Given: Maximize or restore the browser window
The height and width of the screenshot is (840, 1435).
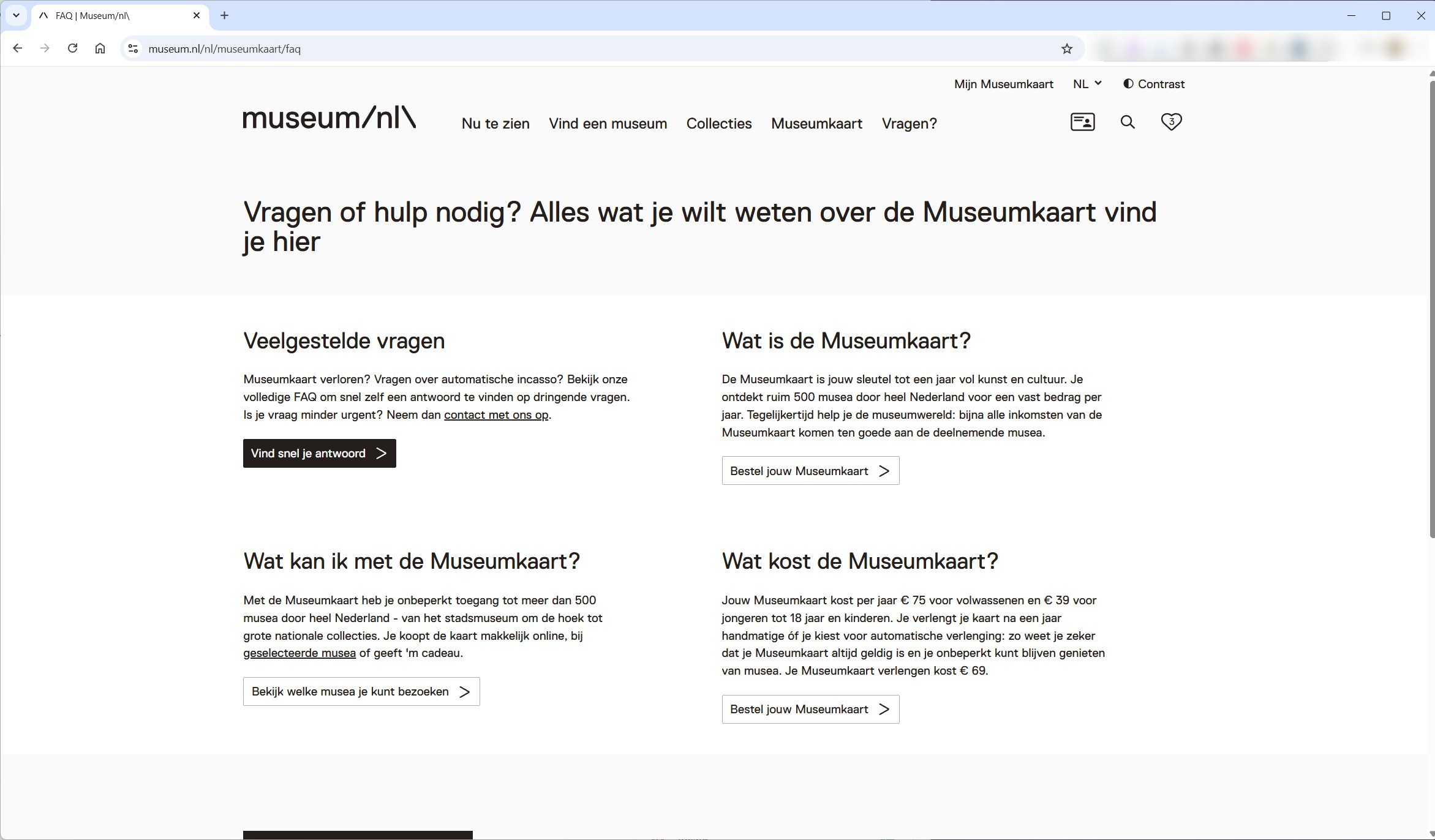Looking at the screenshot, I should (x=1386, y=15).
